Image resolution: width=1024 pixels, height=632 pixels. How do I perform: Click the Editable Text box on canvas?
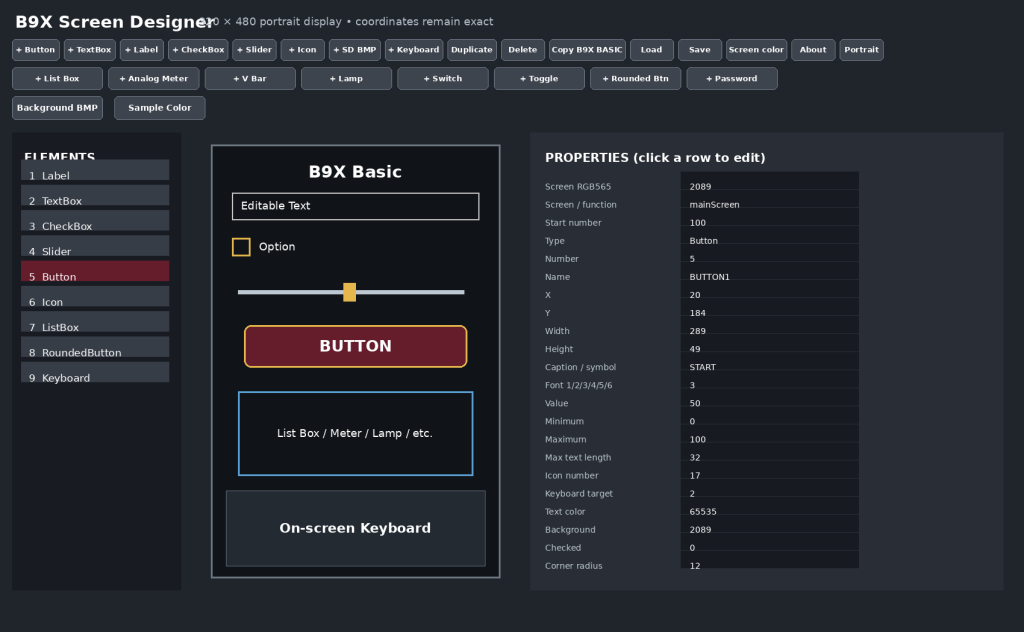click(356, 206)
